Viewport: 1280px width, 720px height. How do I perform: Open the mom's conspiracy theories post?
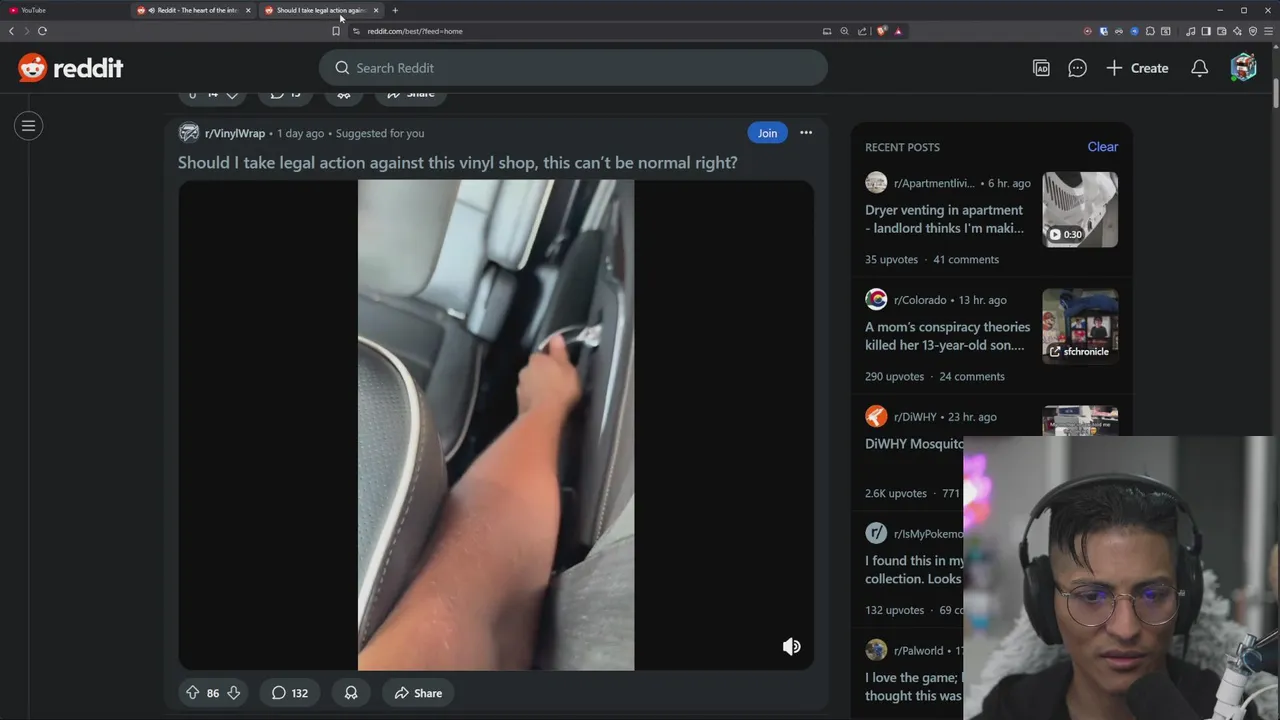[947, 336]
